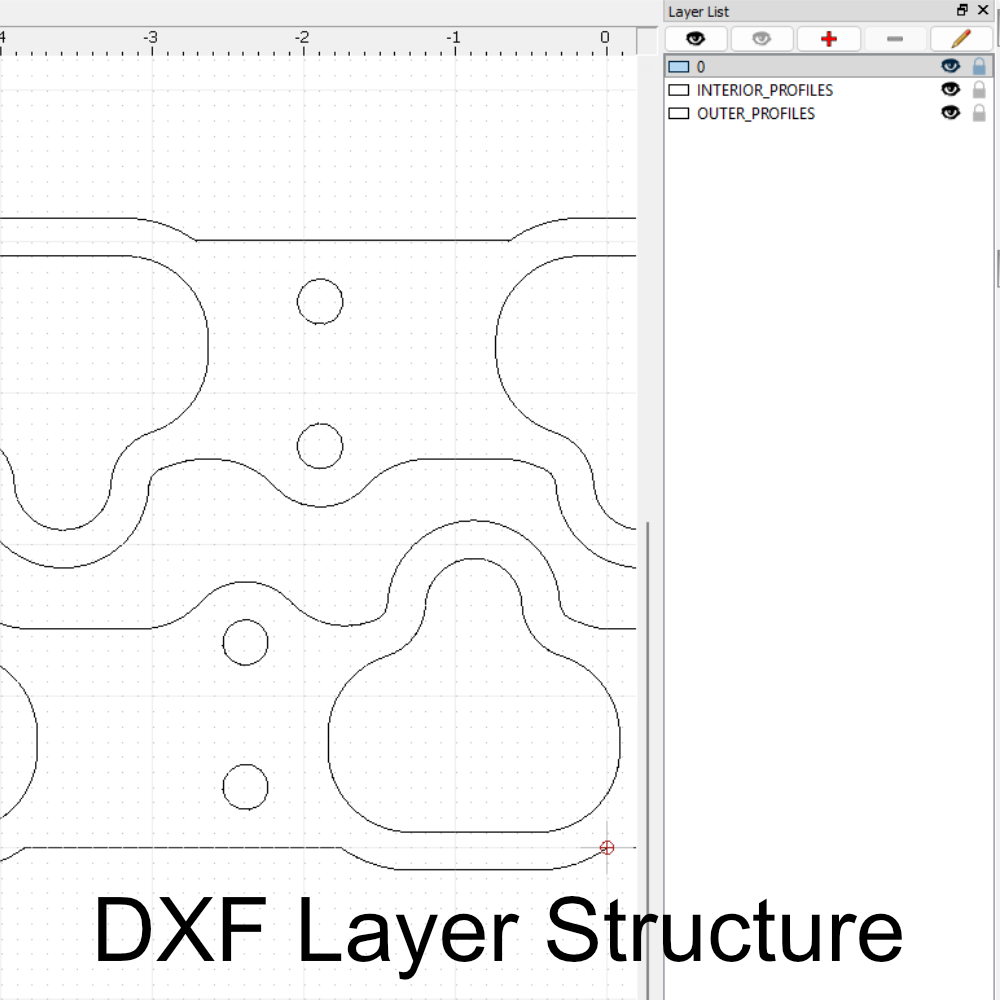Lock the INTERIOR_PROFILES layer
This screenshot has height=1000, width=1000.
[980, 90]
